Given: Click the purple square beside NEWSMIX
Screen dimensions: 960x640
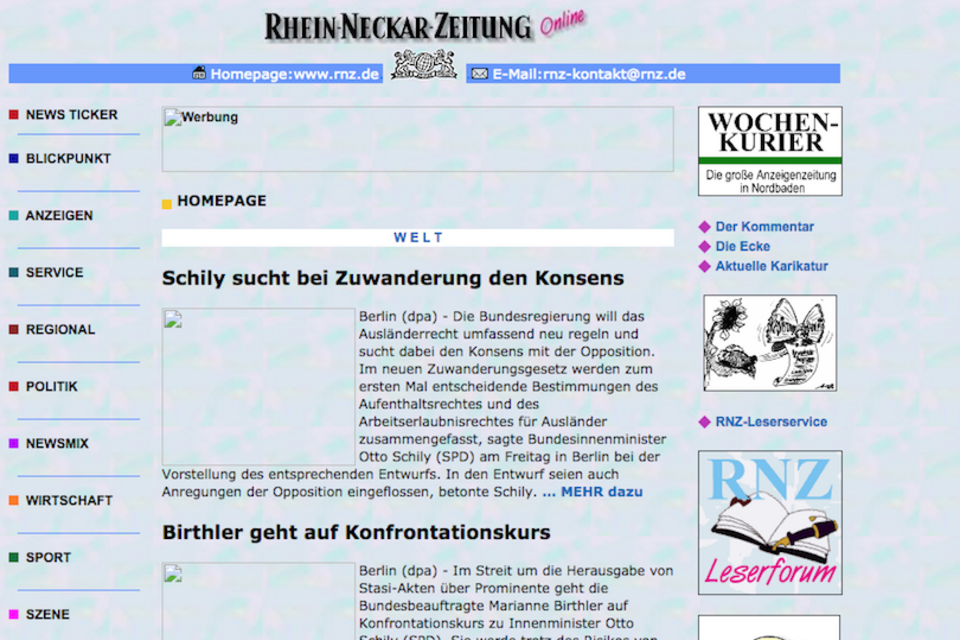Looking at the screenshot, I should click(x=13, y=443).
